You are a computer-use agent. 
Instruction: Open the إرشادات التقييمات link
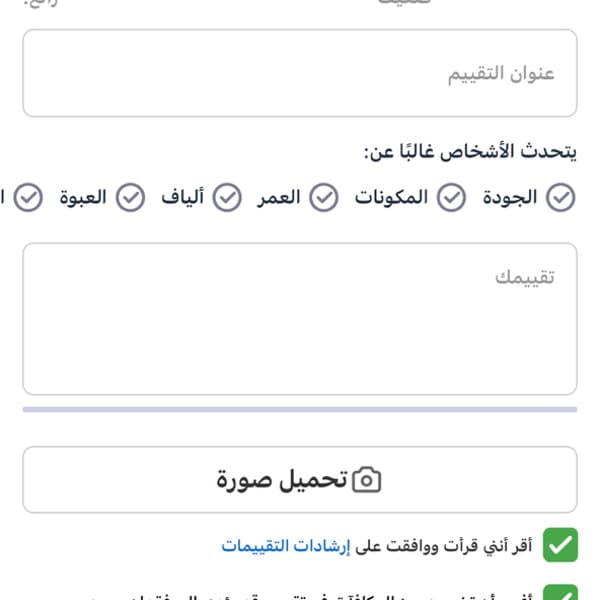286,546
